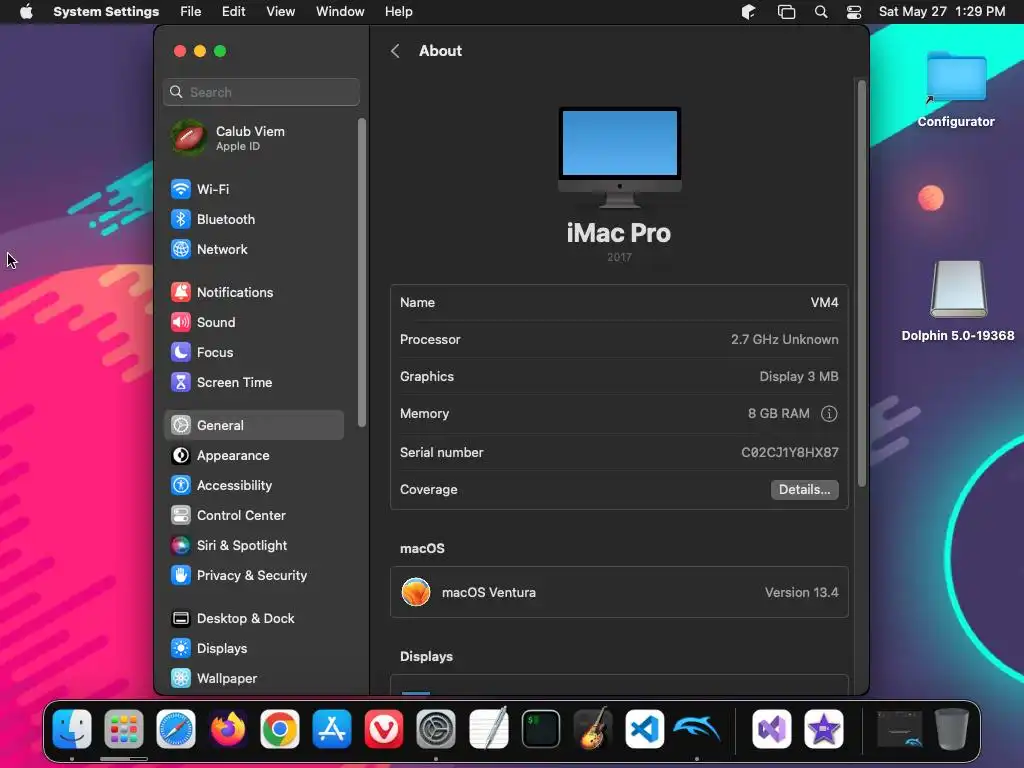Open Spotlight search in menu bar
This screenshot has width=1024, height=768.
tap(821, 12)
